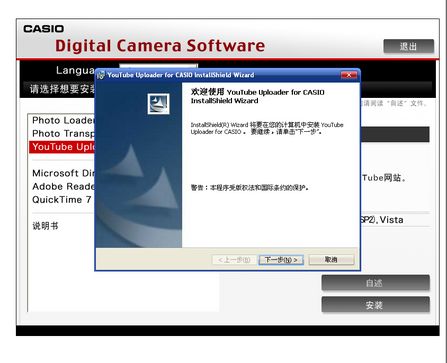
Task: Click the 警告 copyright warning text
Action: point(249,188)
